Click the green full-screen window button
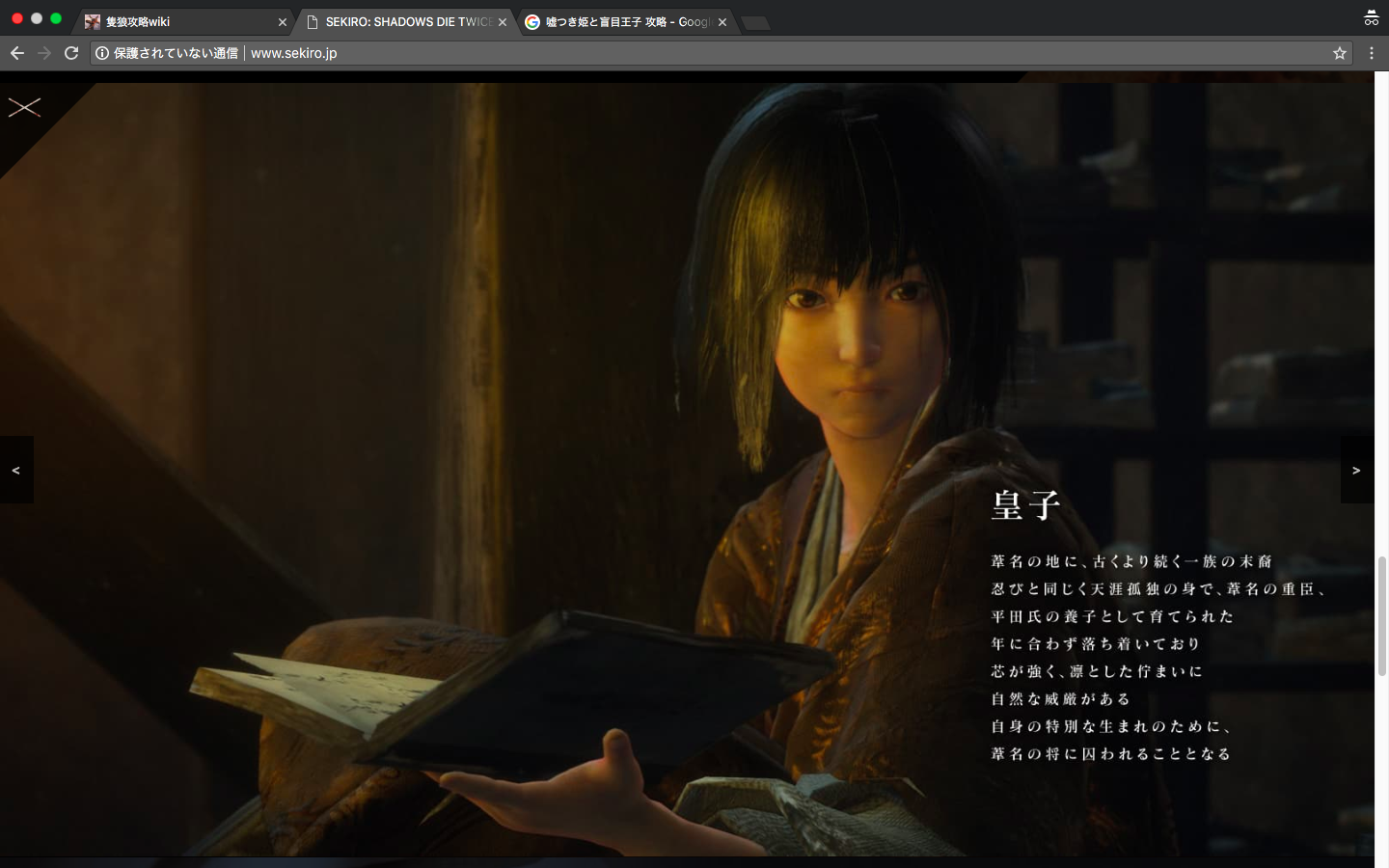The width and height of the screenshot is (1389, 868). click(x=56, y=18)
